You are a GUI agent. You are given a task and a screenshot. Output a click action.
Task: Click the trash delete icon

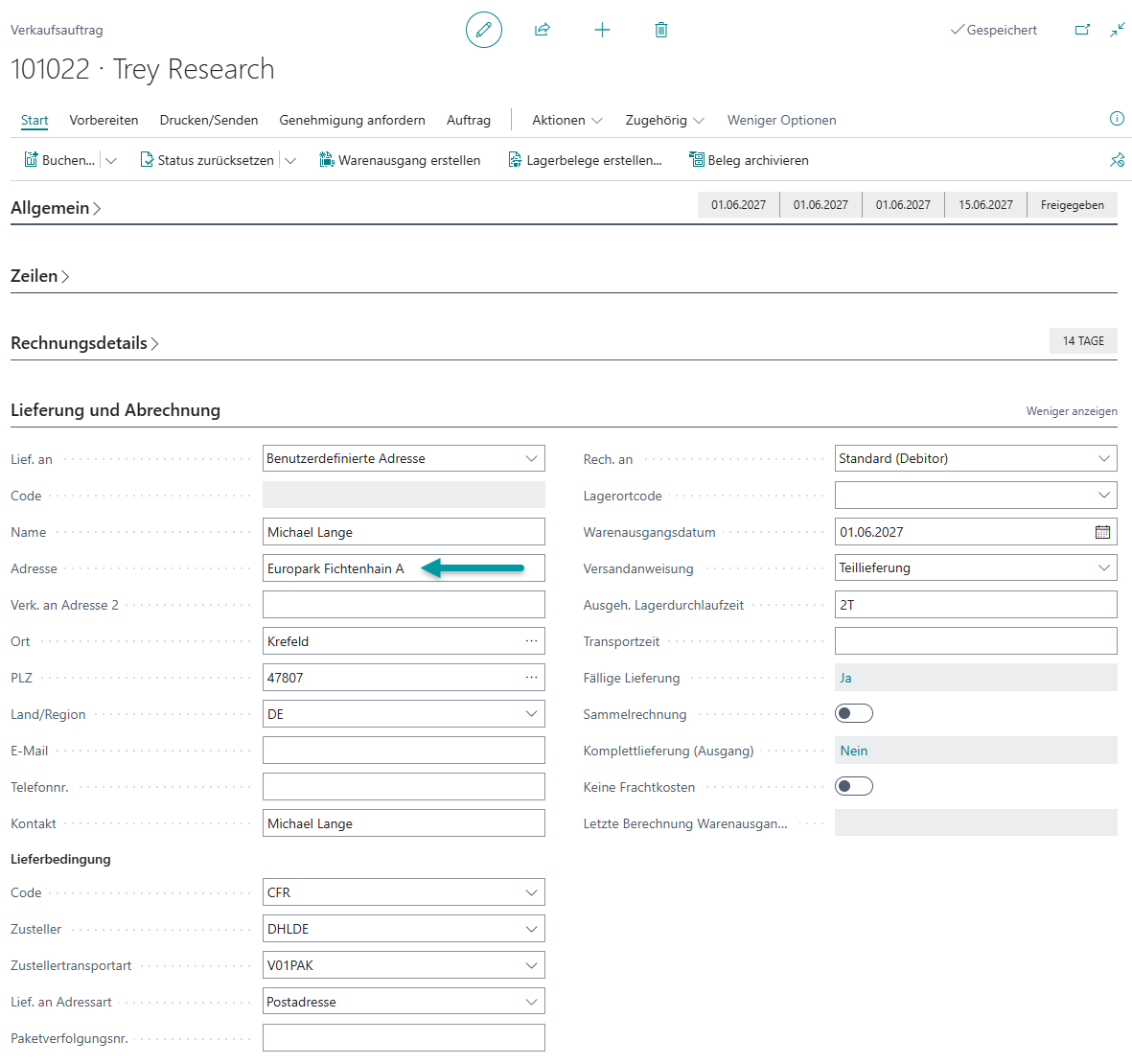661,30
